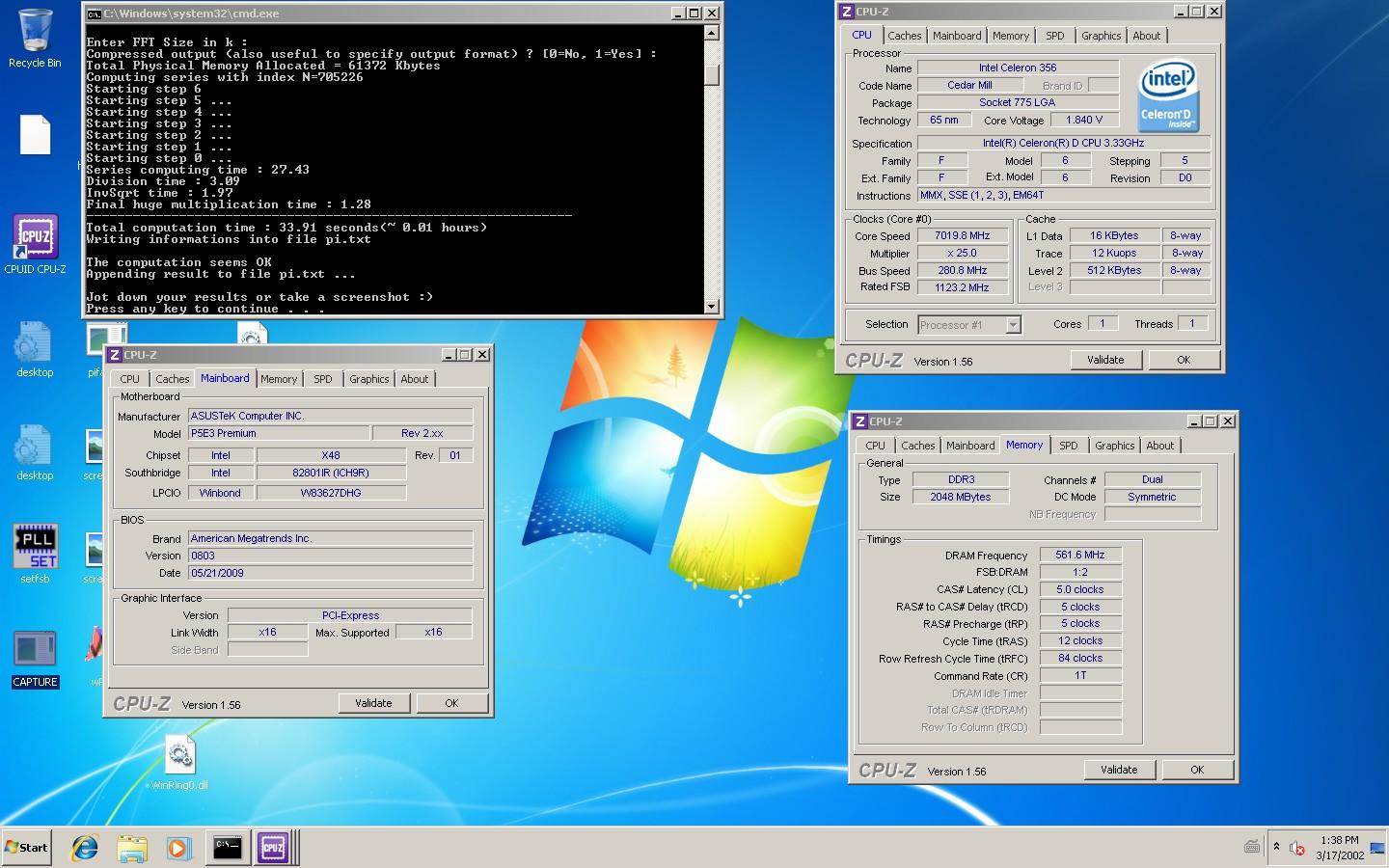Click OK in CPU-Z processor window

pyautogui.click(x=1184, y=360)
